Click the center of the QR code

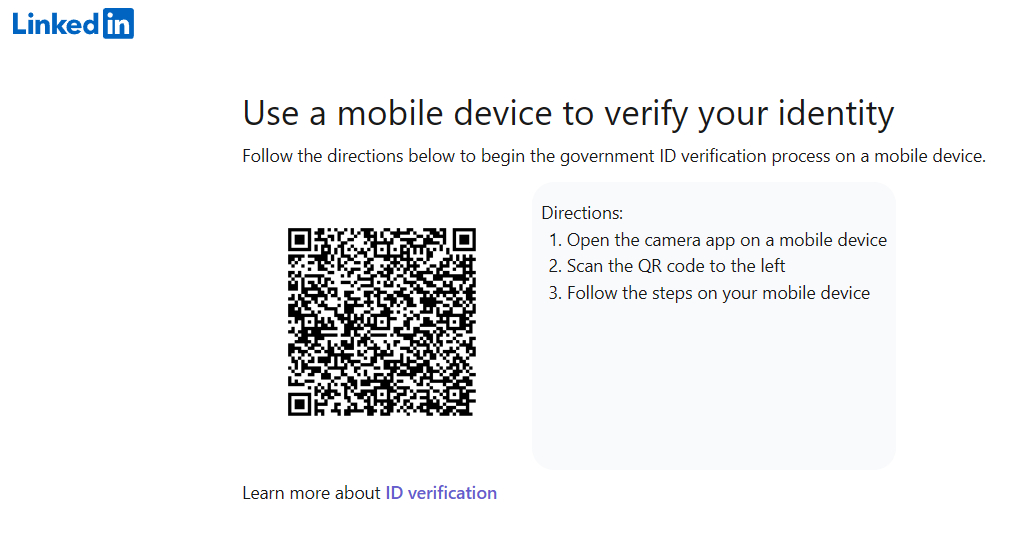point(381,322)
